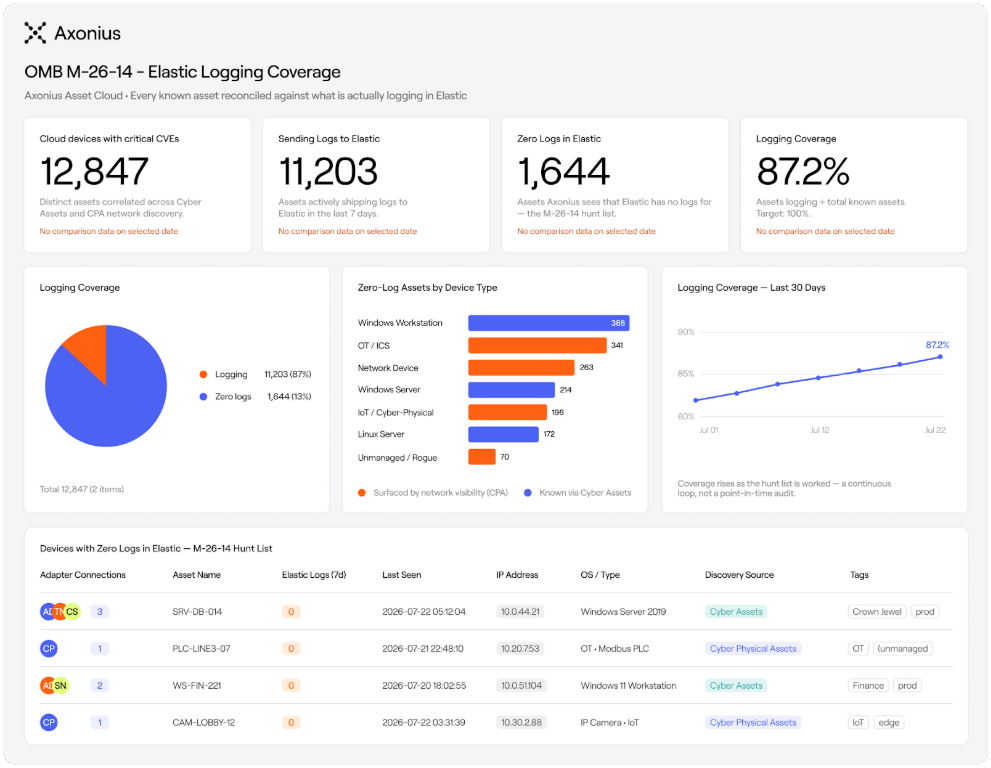Click asset name PLC-LINE3-07
Viewport: 991px width, 768px height.
(202, 649)
